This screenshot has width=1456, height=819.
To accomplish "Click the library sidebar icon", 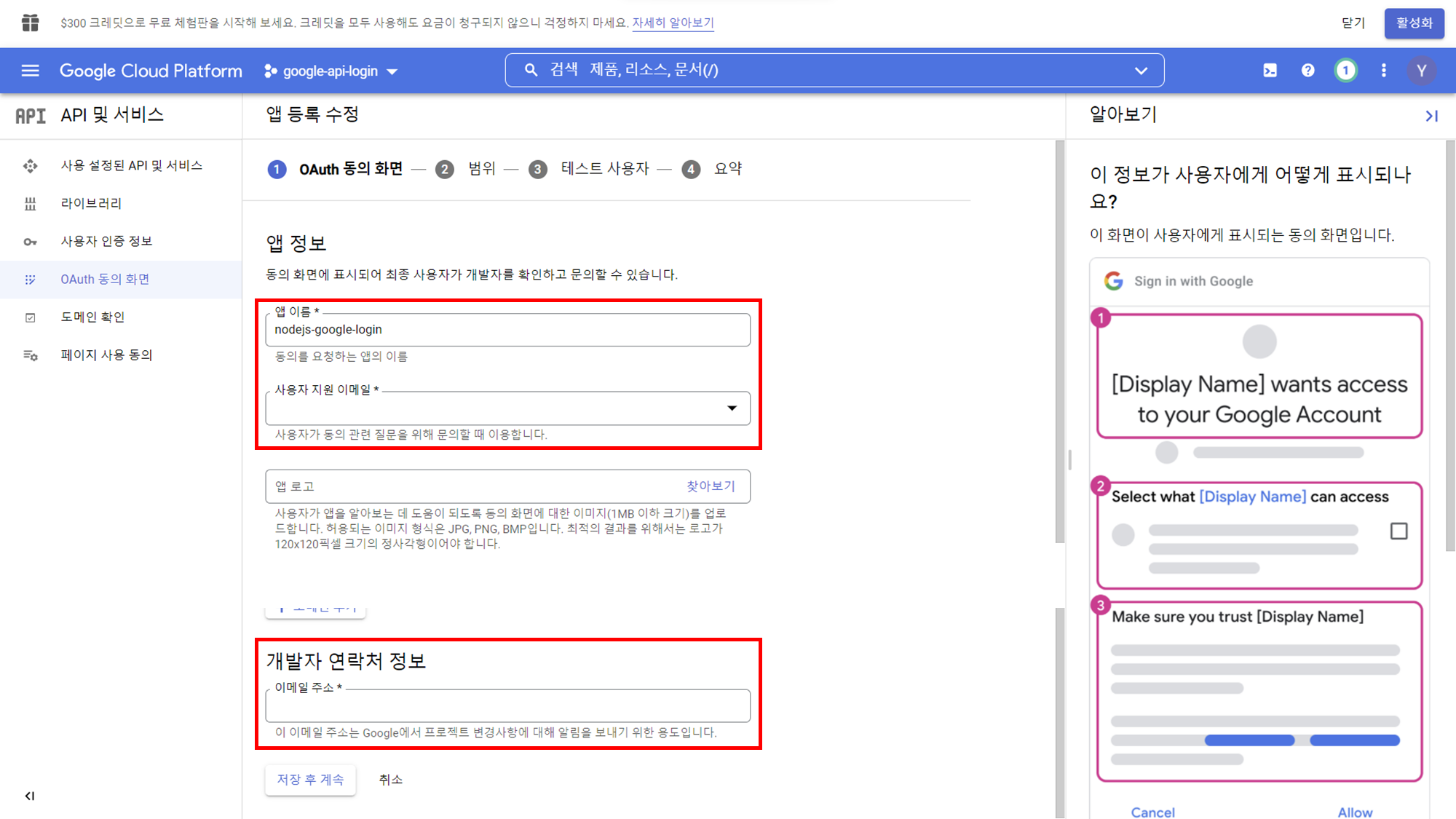I will coord(30,204).
